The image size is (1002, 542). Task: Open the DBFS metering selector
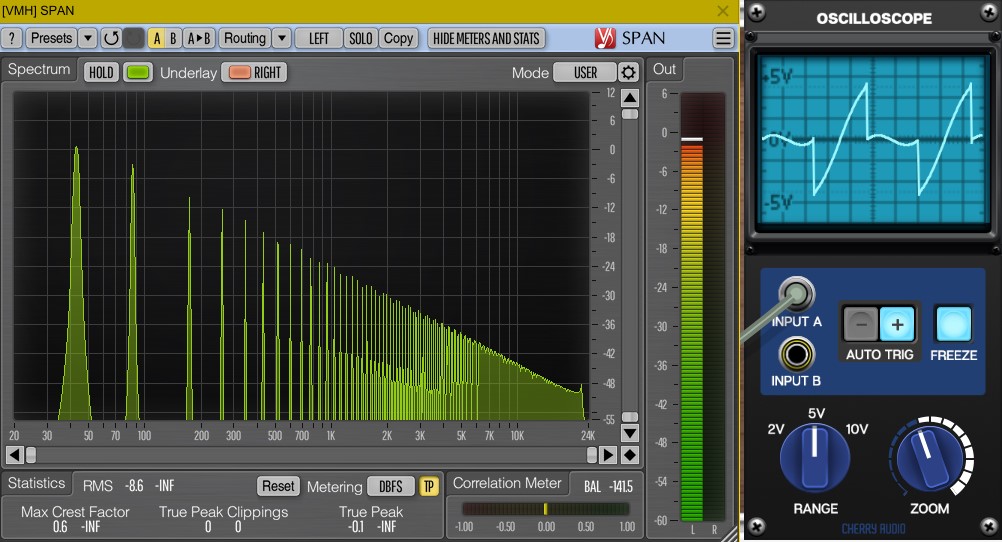click(x=390, y=486)
